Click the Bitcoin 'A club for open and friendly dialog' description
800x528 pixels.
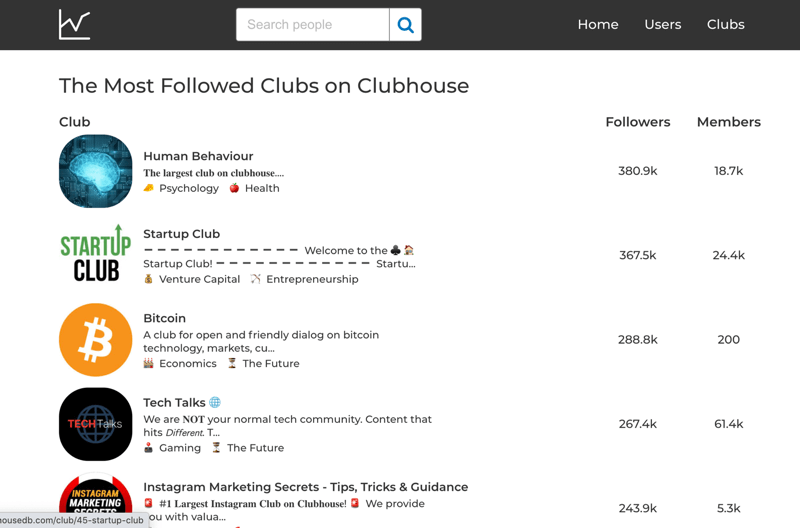(261, 341)
